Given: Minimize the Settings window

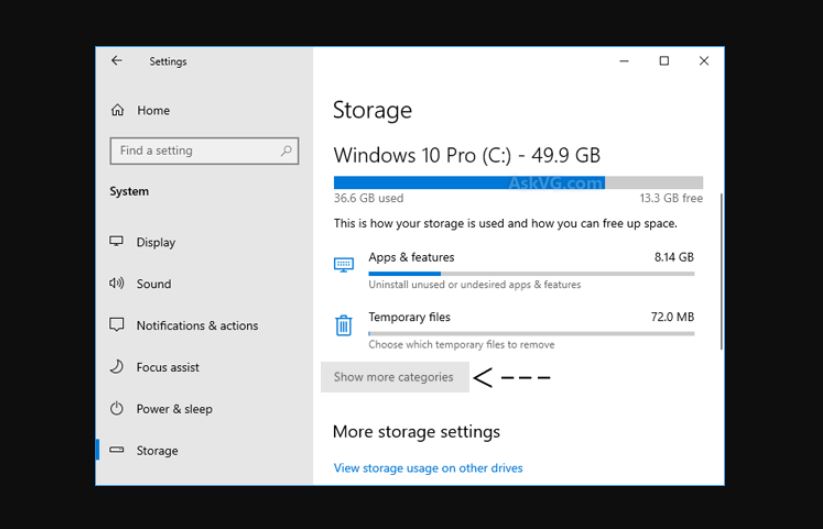Looking at the screenshot, I should 624,61.
